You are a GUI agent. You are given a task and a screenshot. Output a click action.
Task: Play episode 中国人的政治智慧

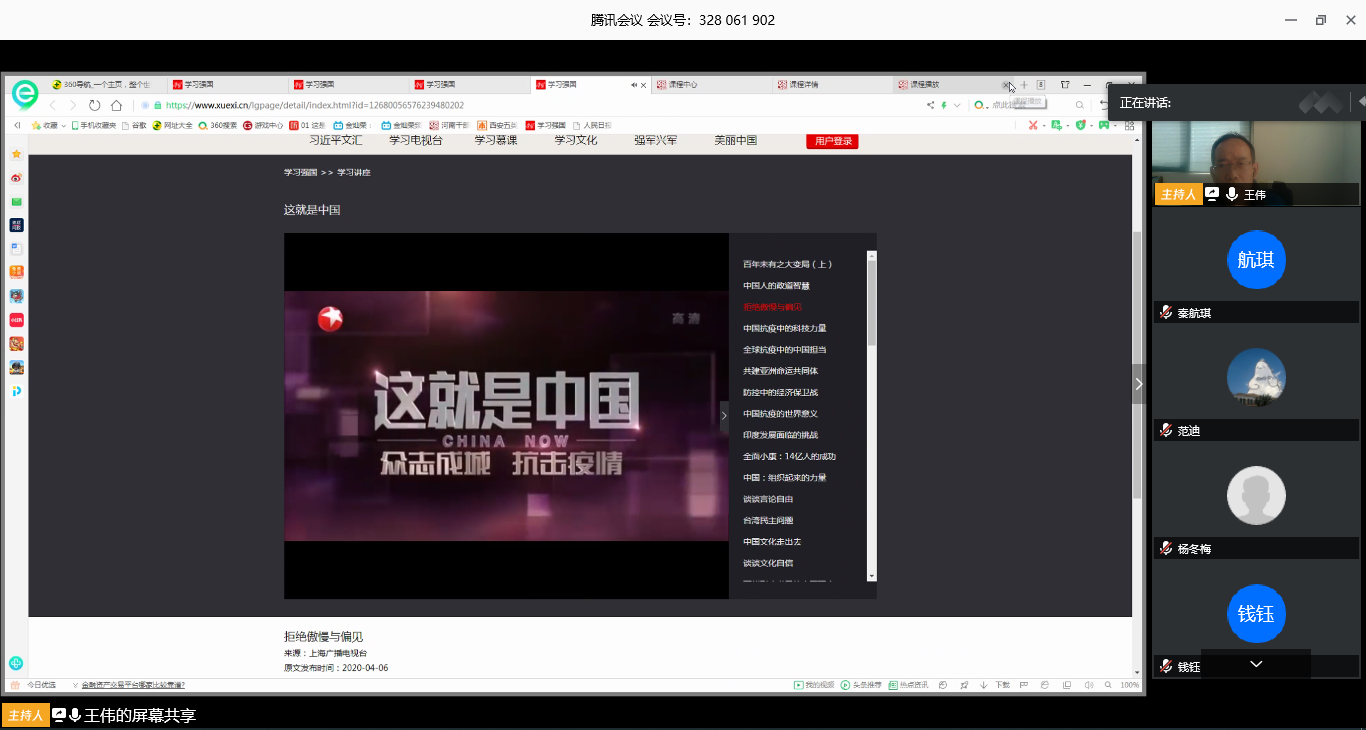point(776,286)
